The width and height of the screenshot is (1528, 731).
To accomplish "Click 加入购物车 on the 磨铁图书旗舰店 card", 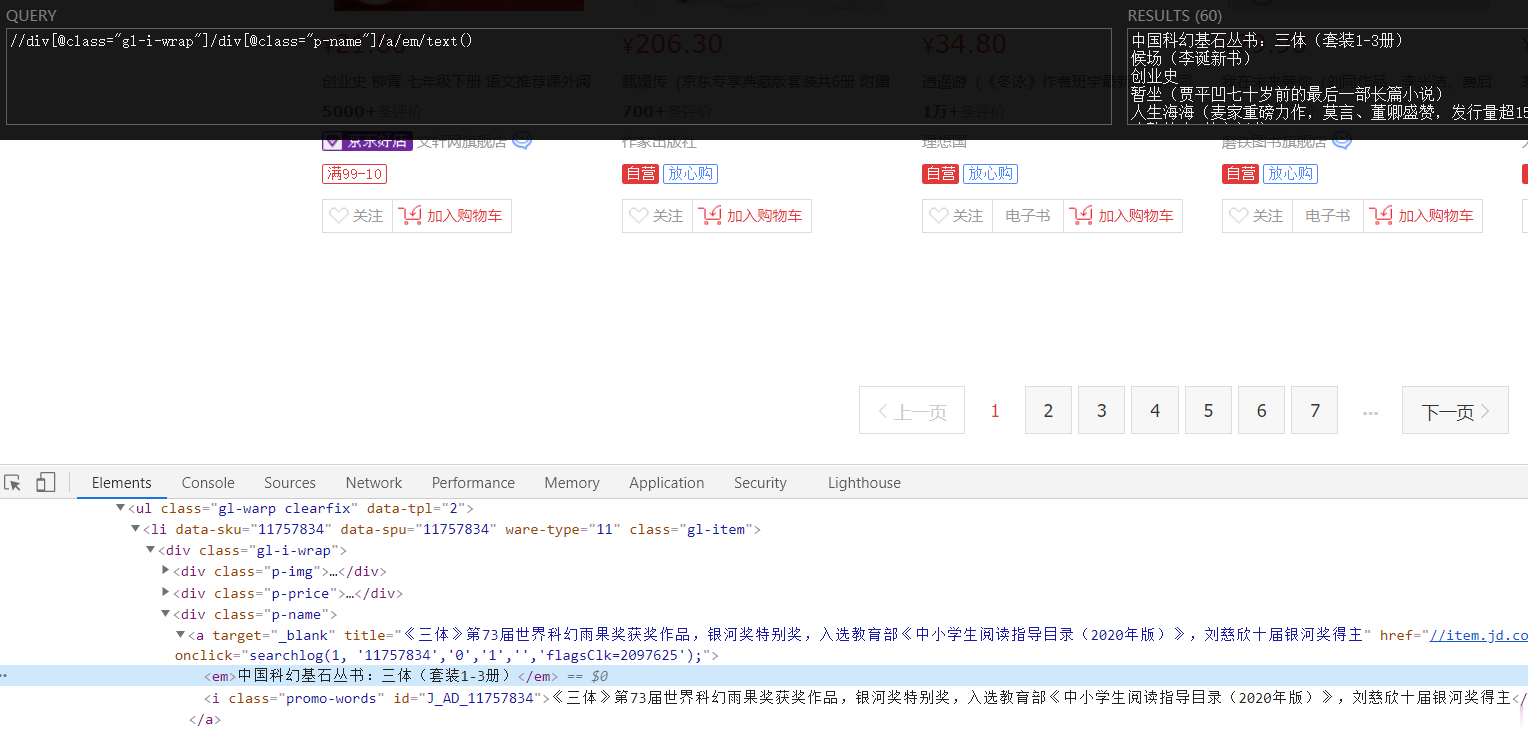I will (1423, 216).
